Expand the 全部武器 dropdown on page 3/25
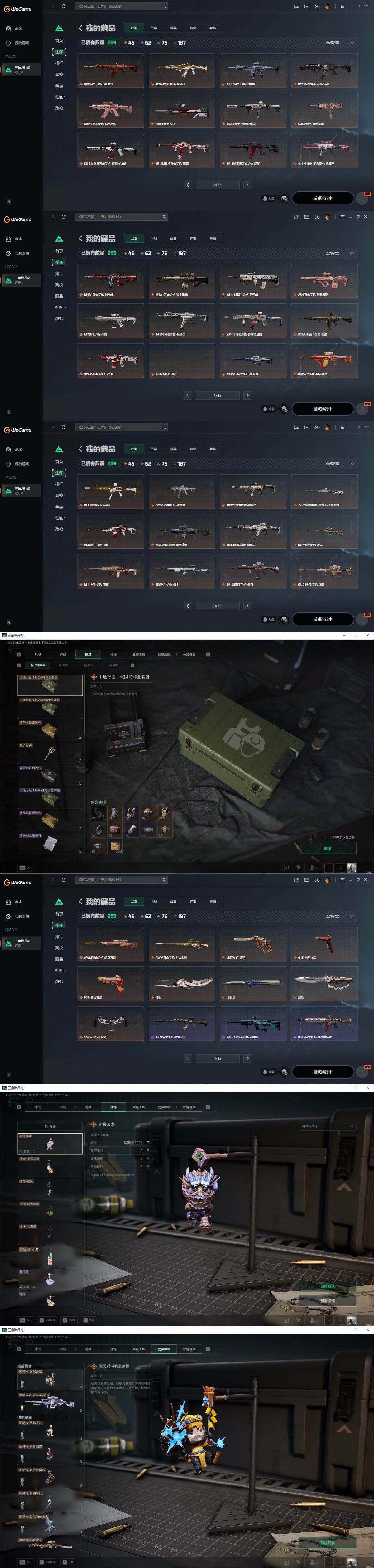 click(x=340, y=464)
